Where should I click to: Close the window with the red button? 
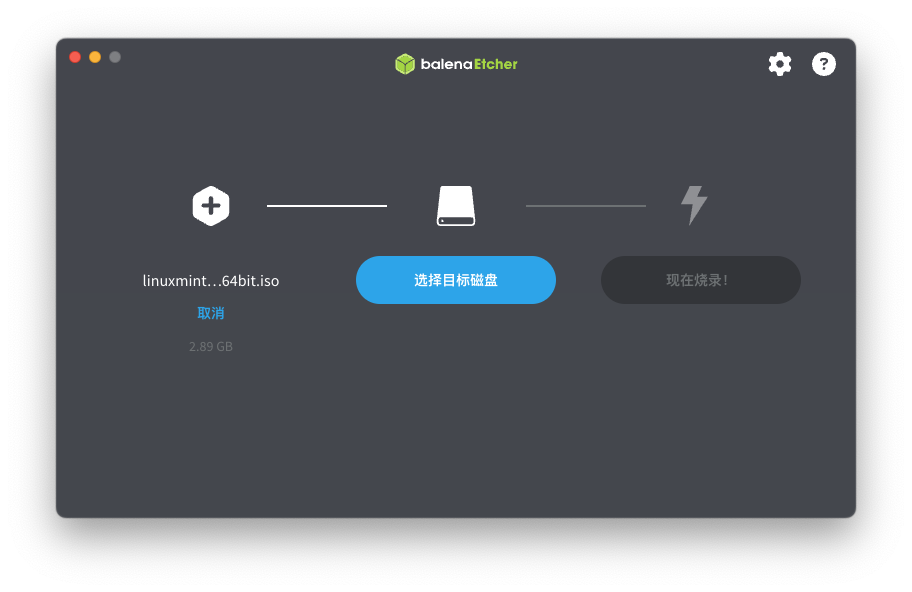(75, 57)
